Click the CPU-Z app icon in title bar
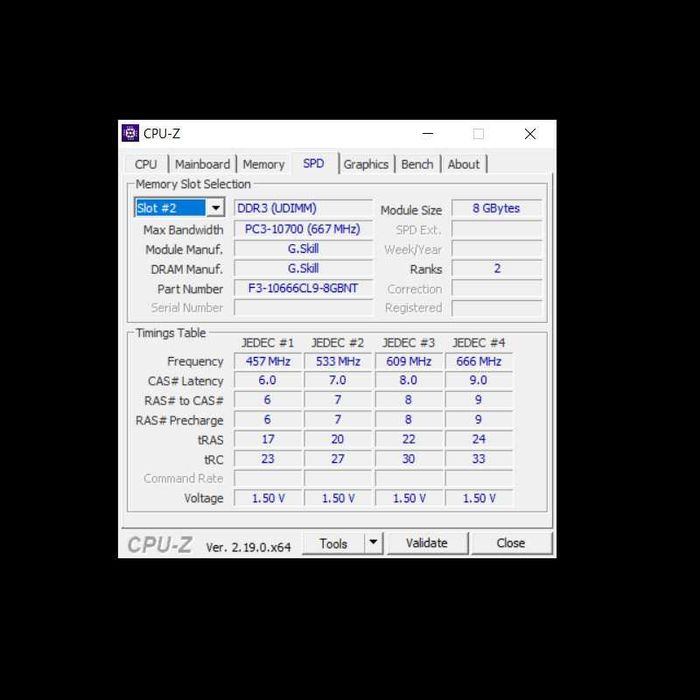The image size is (700, 700). pyautogui.click(x=130, y=133)
